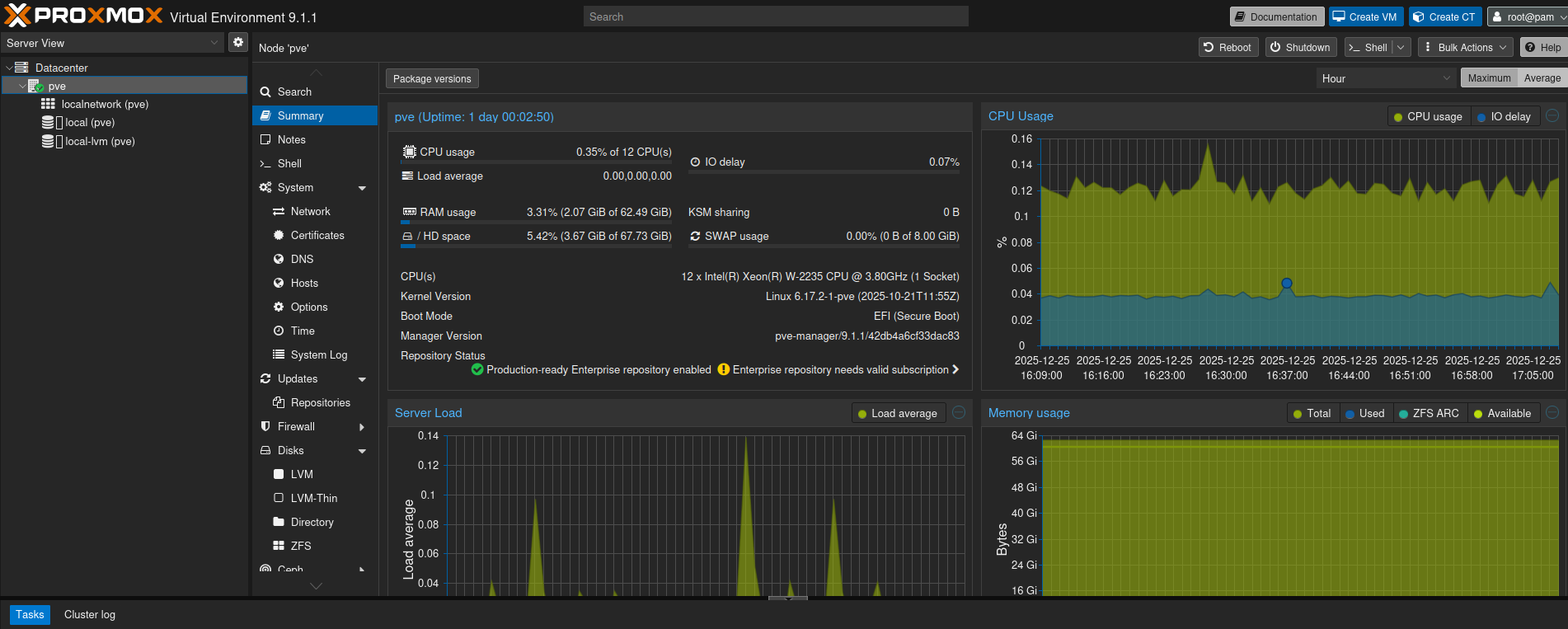Collapse the CPU Usage panel
The image size is (1568, 629).
[1552, 116]
